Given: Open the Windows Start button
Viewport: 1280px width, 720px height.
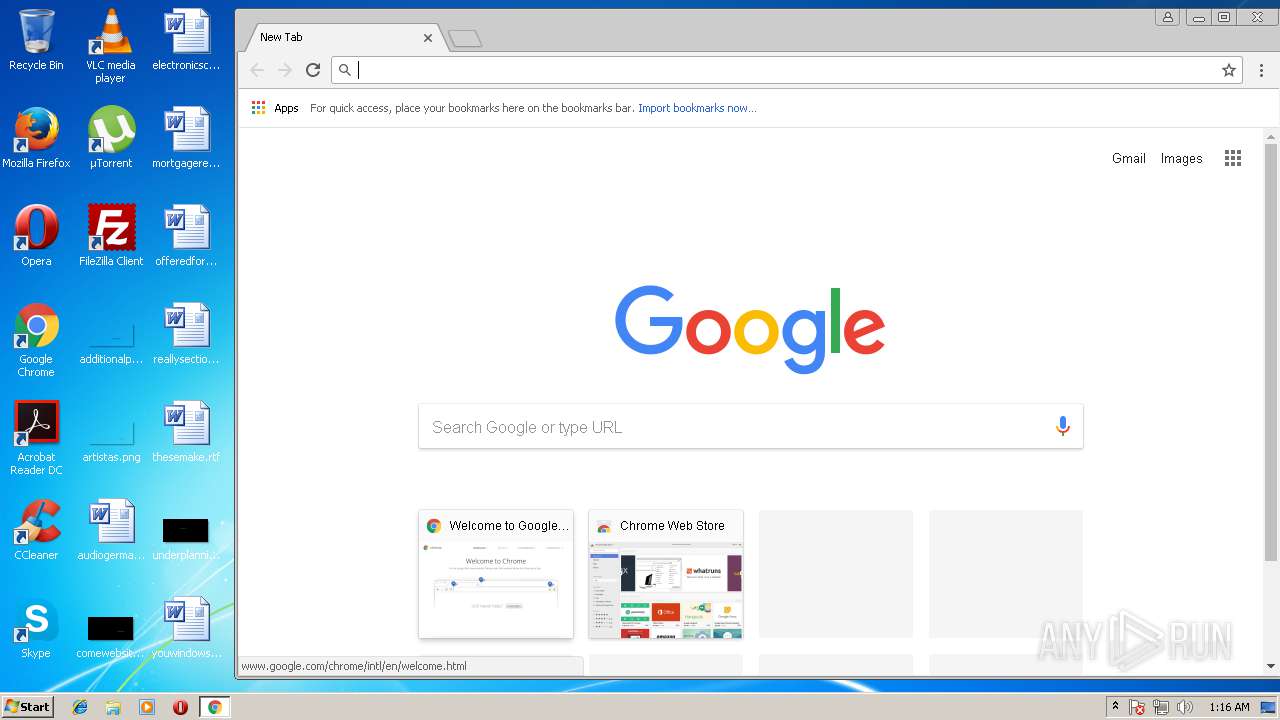Looking at the screenshot, I should click(27, 707).
